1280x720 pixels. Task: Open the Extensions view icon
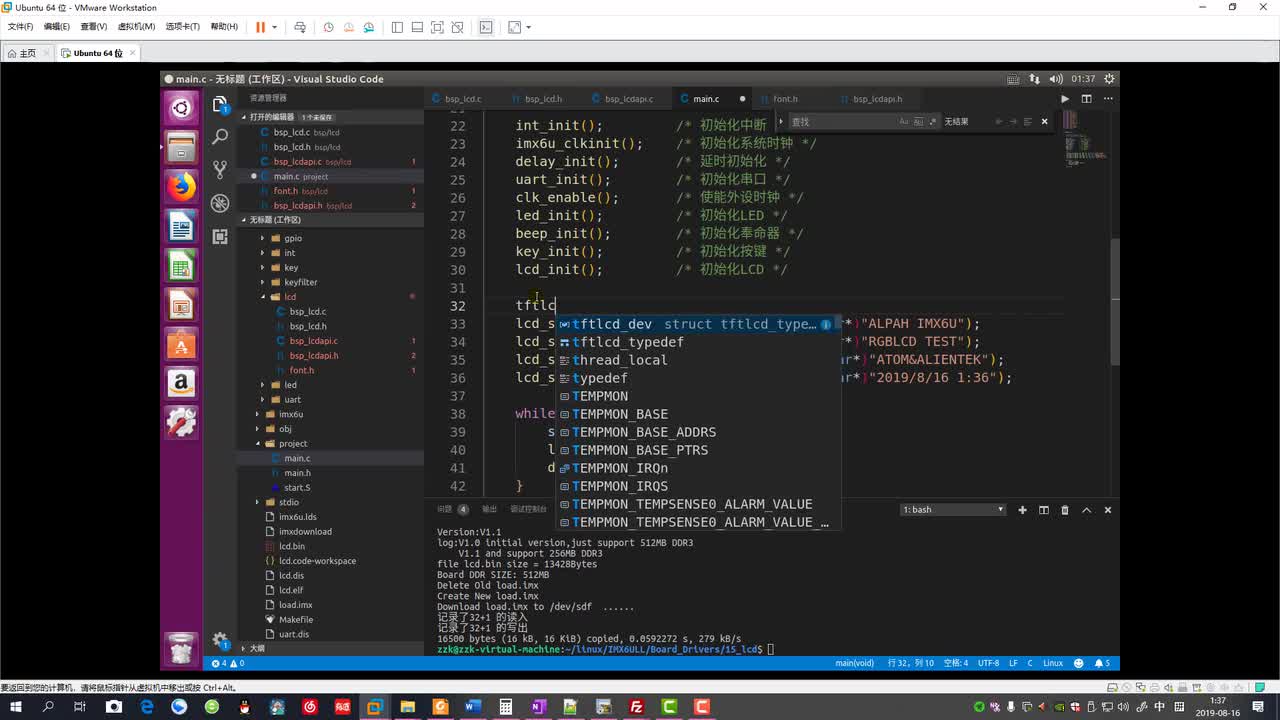pos(220,237)
